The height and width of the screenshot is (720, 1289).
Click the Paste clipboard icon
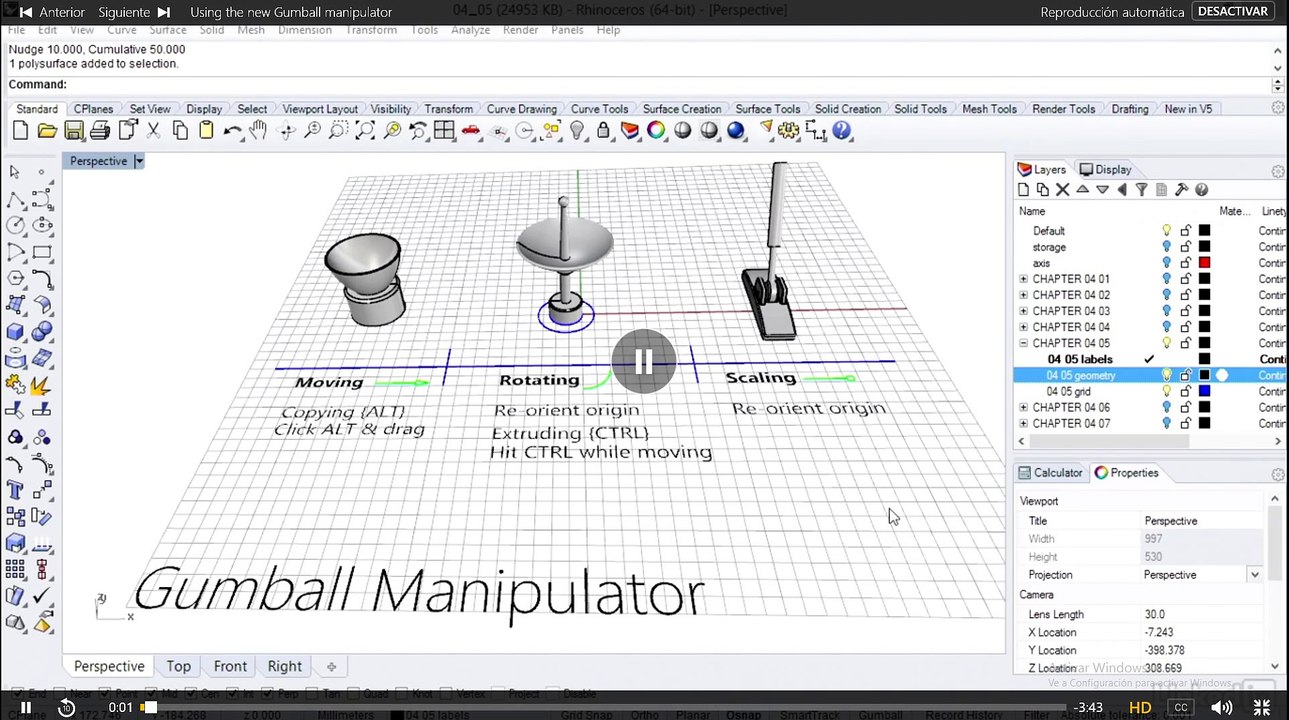tap(206, 131)
